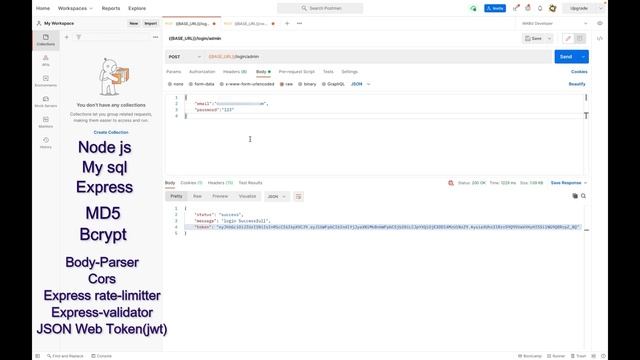This screenshot has height=360, width=640.
Task: Click the plus icon to add a collection
Action: tap(67, 37)
